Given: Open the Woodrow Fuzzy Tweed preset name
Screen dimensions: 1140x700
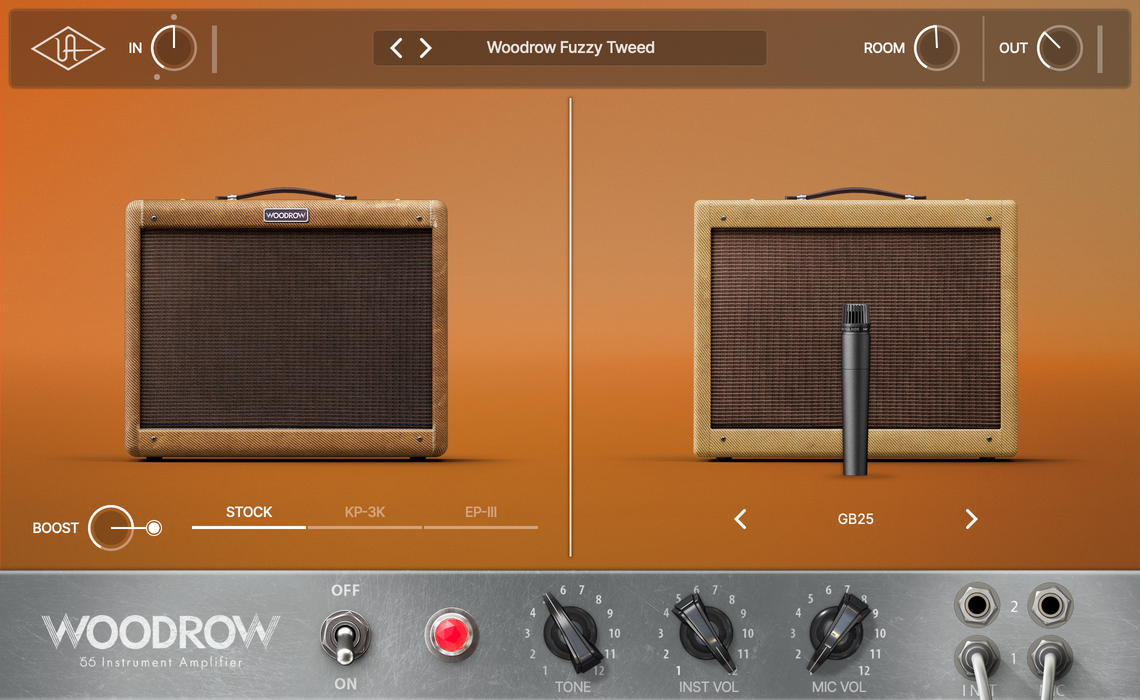Looking at the screenshot, I should [570, 47].
